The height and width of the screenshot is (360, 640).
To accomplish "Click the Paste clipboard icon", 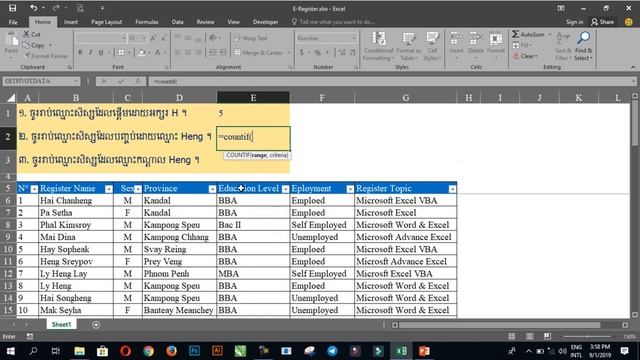I will [11, 39].
